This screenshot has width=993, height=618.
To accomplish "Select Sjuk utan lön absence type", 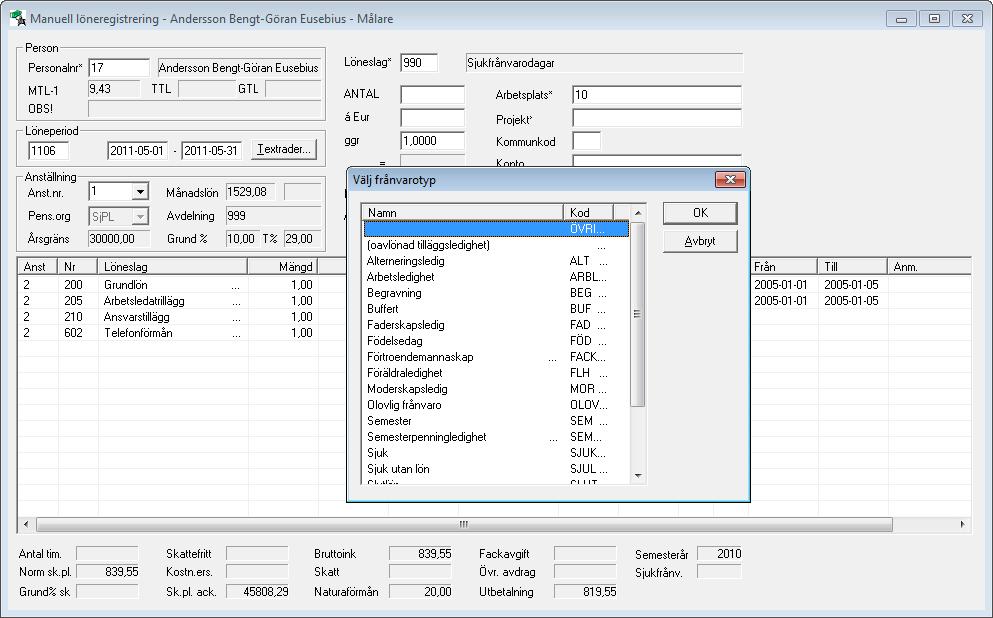I will [x=496, y=469].
